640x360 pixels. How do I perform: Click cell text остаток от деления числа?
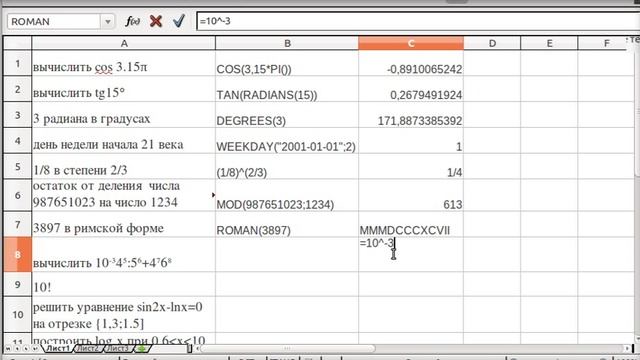106,186
